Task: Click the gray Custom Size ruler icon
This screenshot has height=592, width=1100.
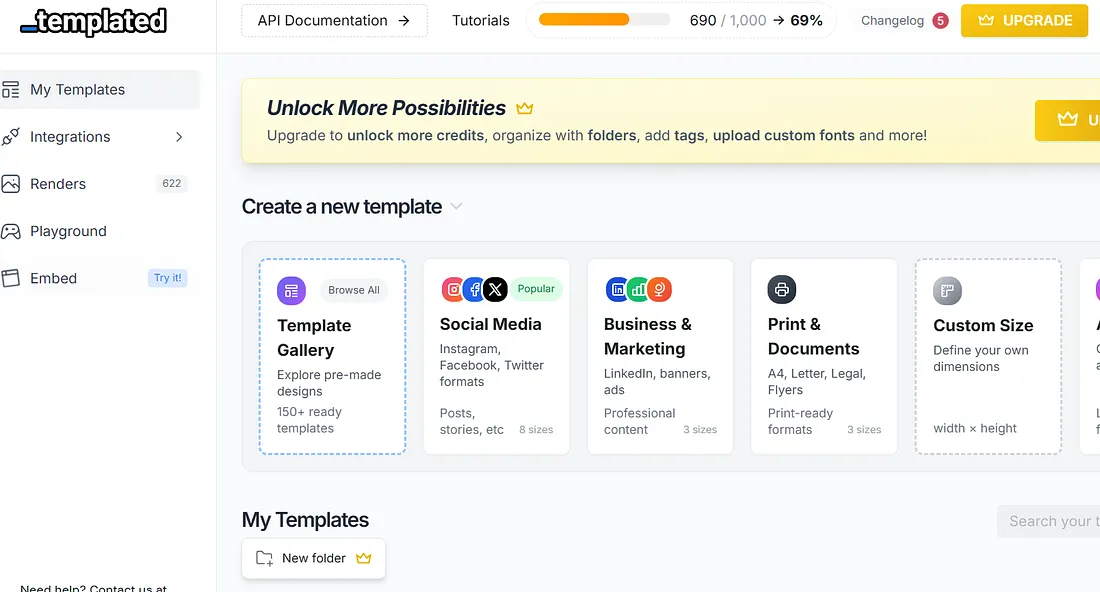Action: [x=947, y=290]
